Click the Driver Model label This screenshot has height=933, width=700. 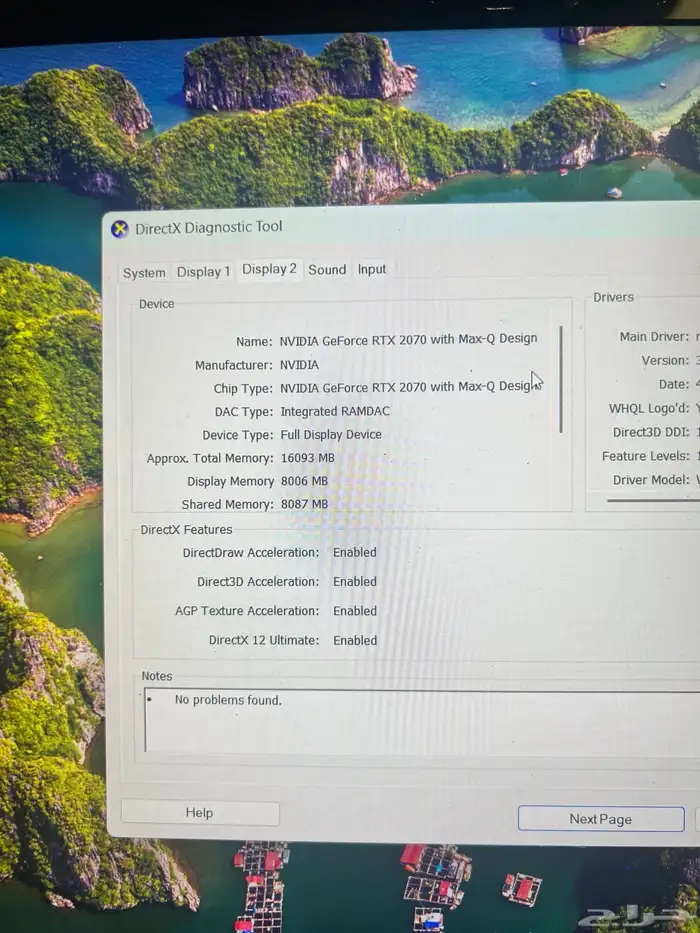(x=651, y=480)
